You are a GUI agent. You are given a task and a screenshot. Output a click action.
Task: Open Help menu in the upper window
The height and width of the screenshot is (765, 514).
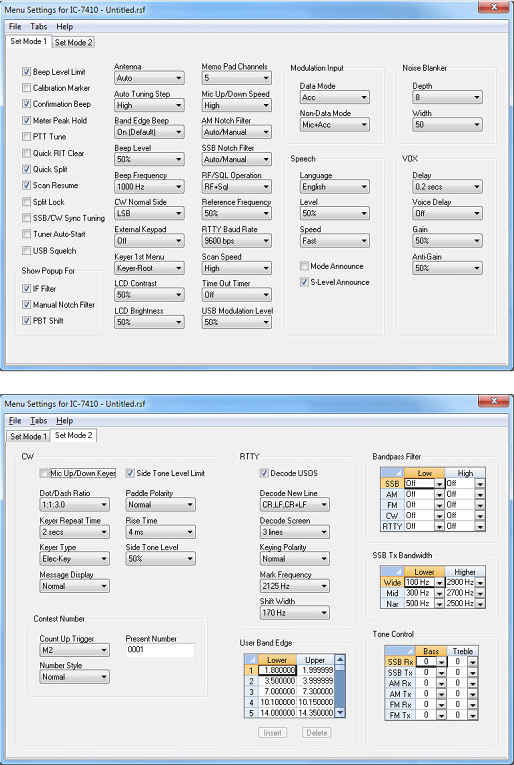64,26
